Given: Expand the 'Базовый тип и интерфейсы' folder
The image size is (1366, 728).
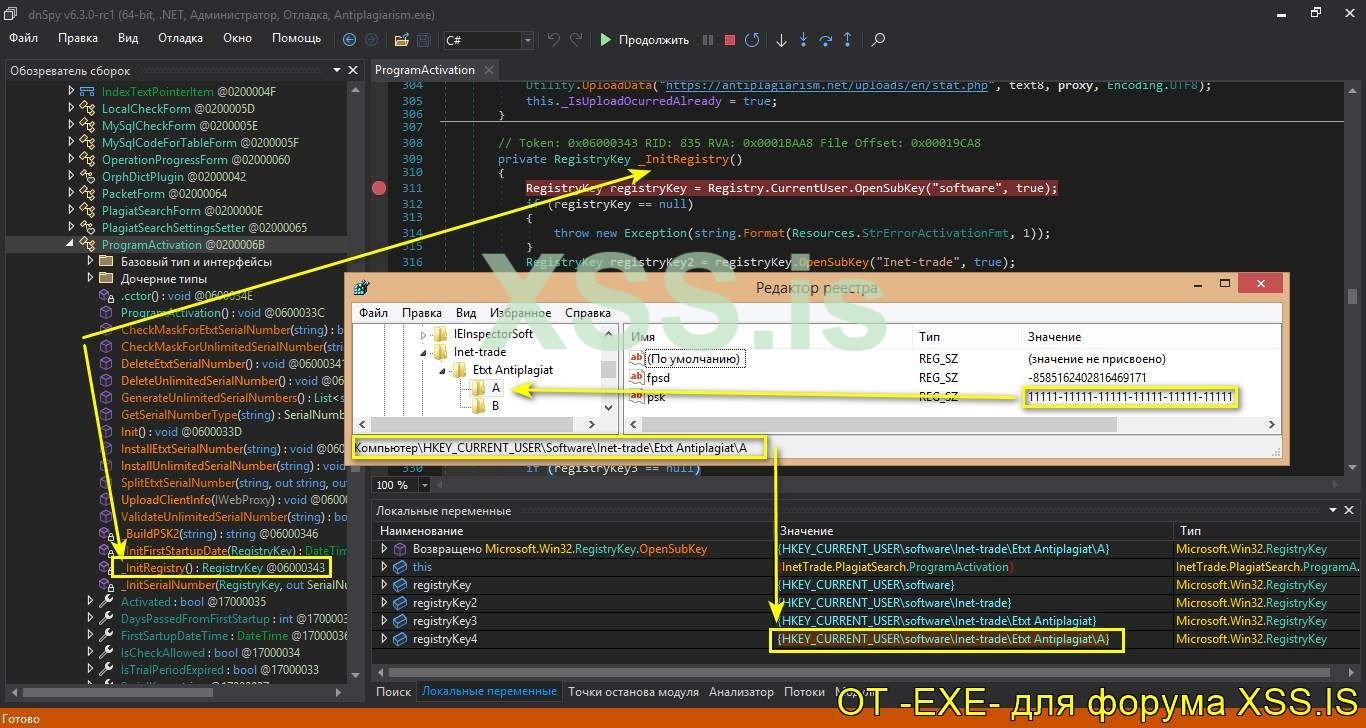Looking at the screenshot, I should [x=90, y=261].
